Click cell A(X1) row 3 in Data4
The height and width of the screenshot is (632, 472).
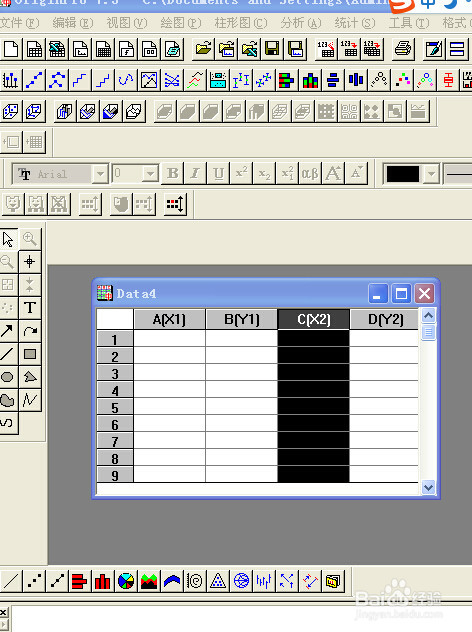pos(169,373)
